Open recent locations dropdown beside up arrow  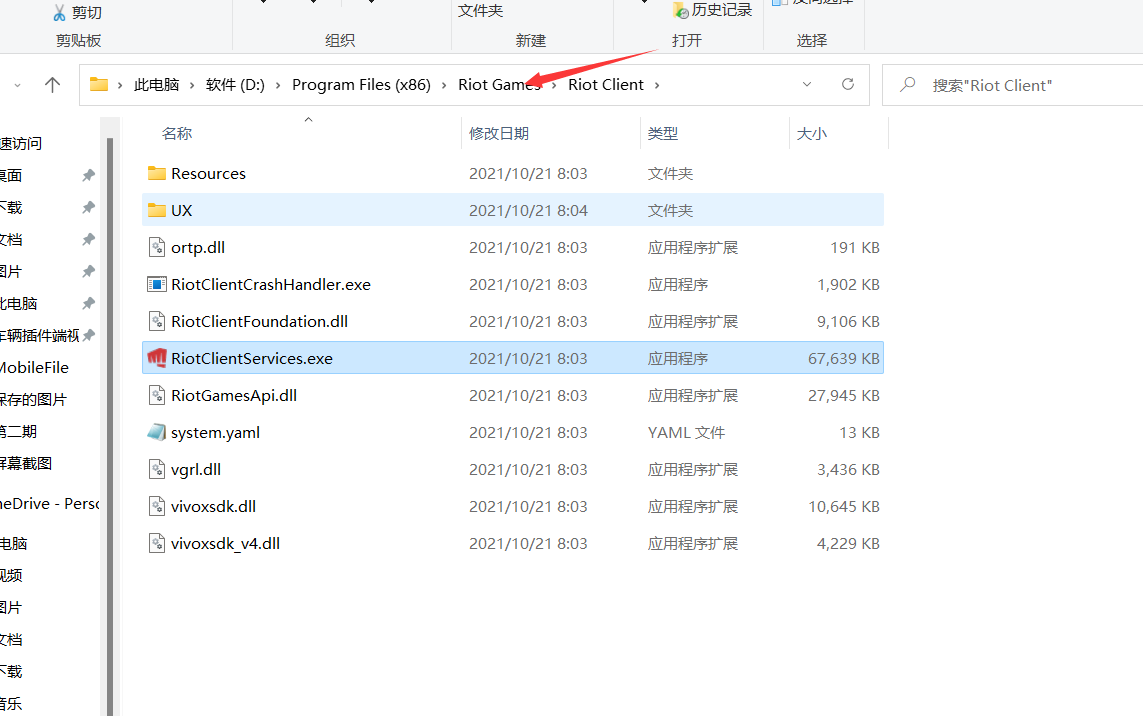point(17,85)
